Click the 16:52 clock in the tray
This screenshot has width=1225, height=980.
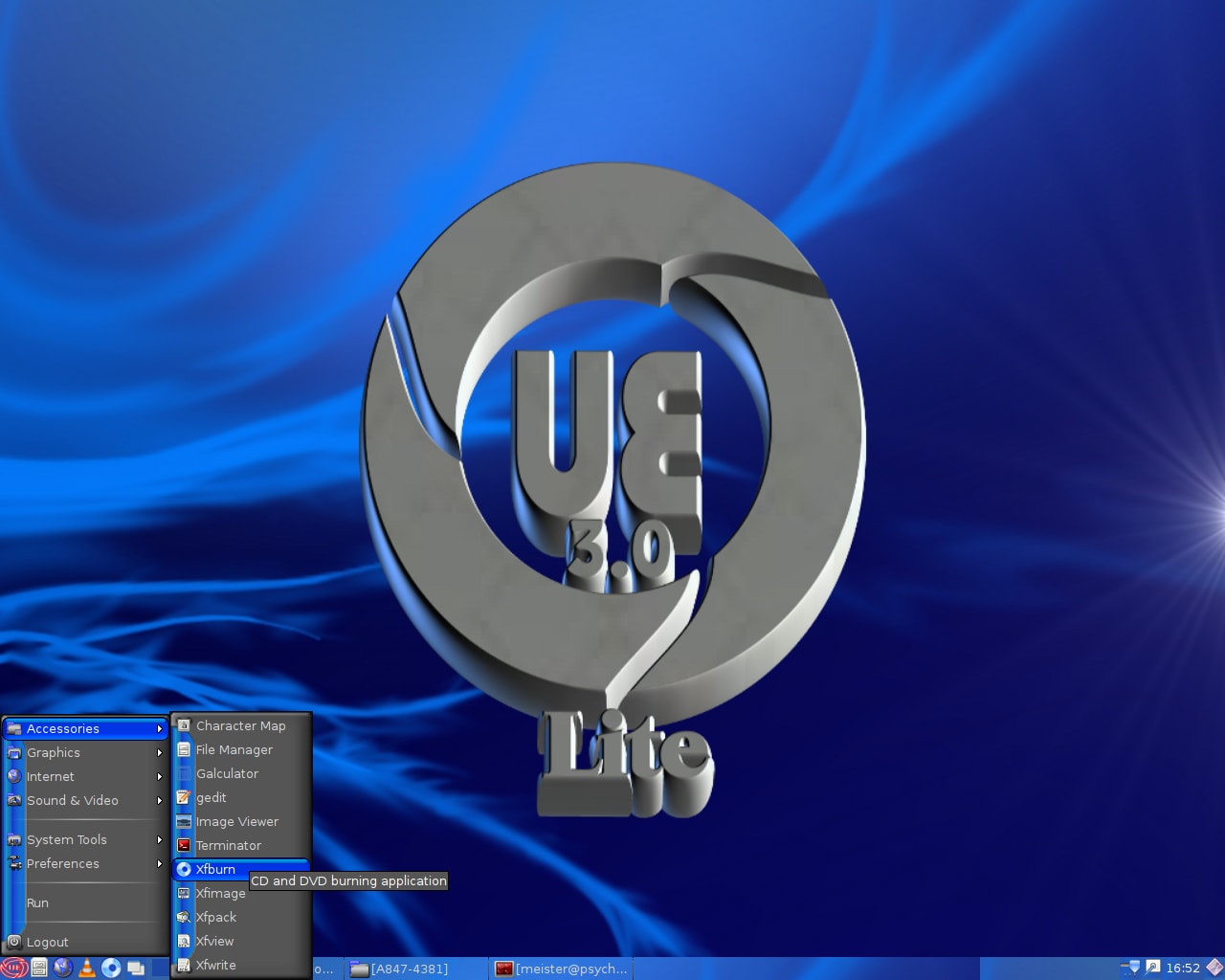tap(1183, 968)
